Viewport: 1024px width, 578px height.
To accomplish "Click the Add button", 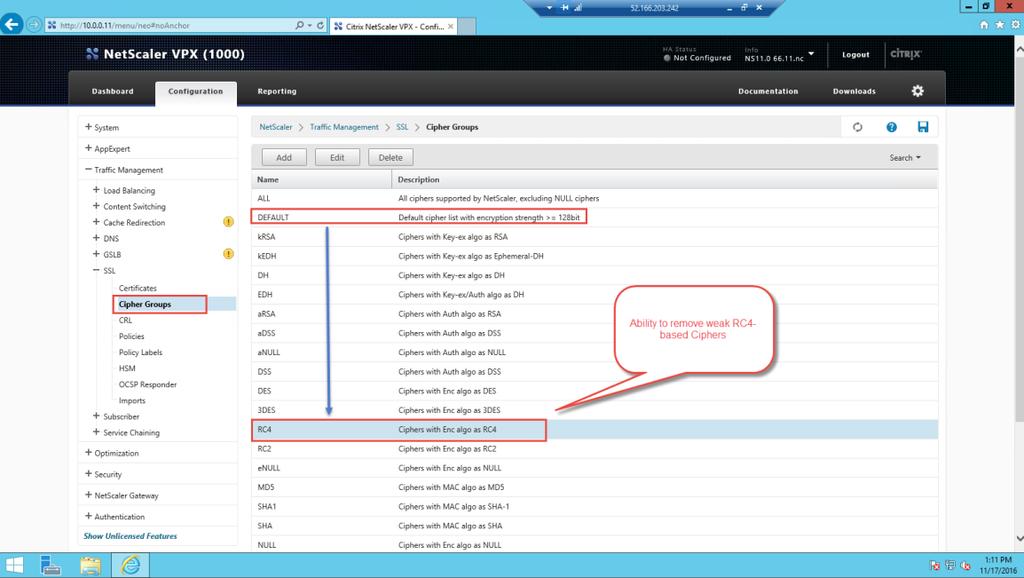I will (x=284, y=157).
